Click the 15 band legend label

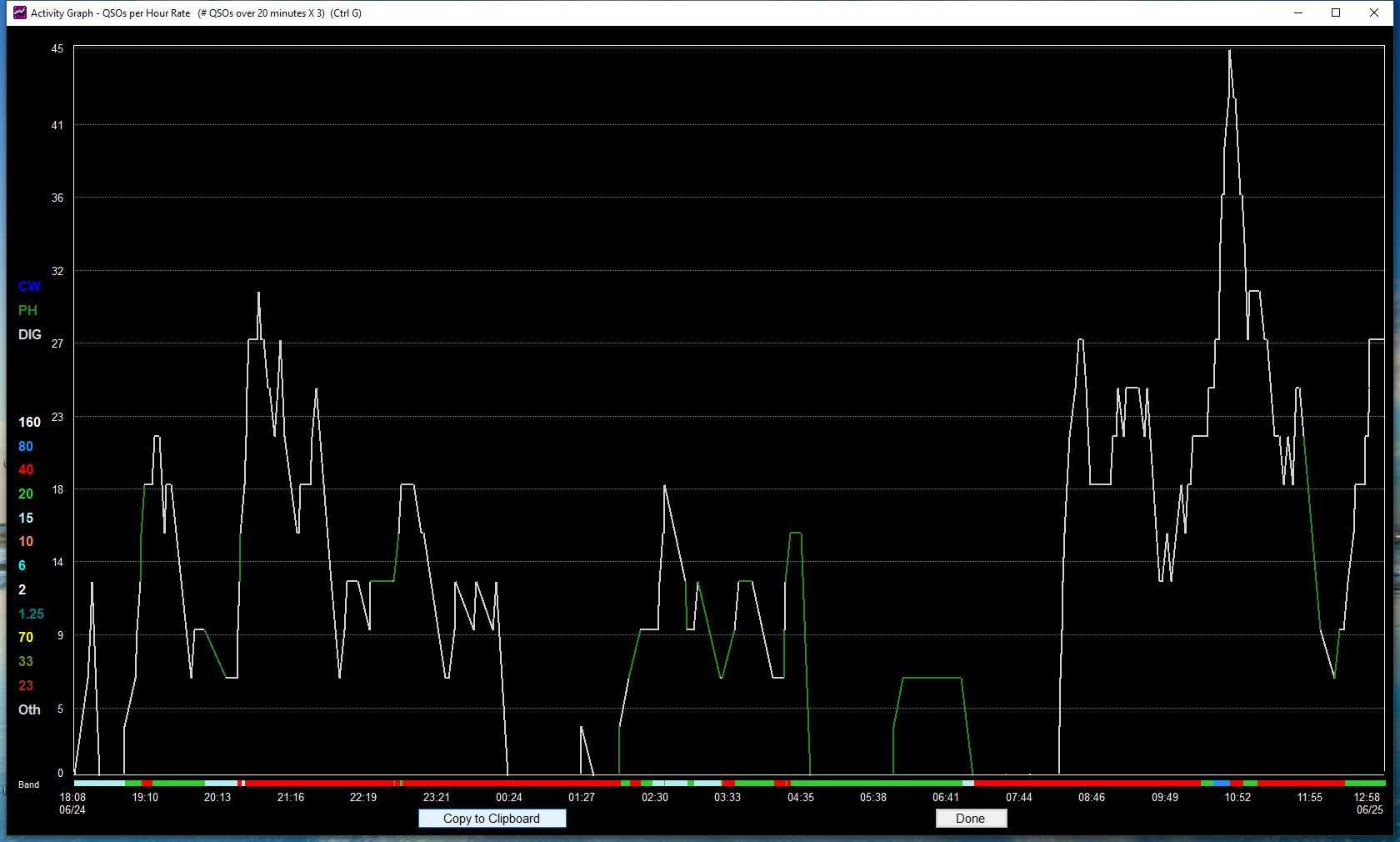[x=26, y=519]
